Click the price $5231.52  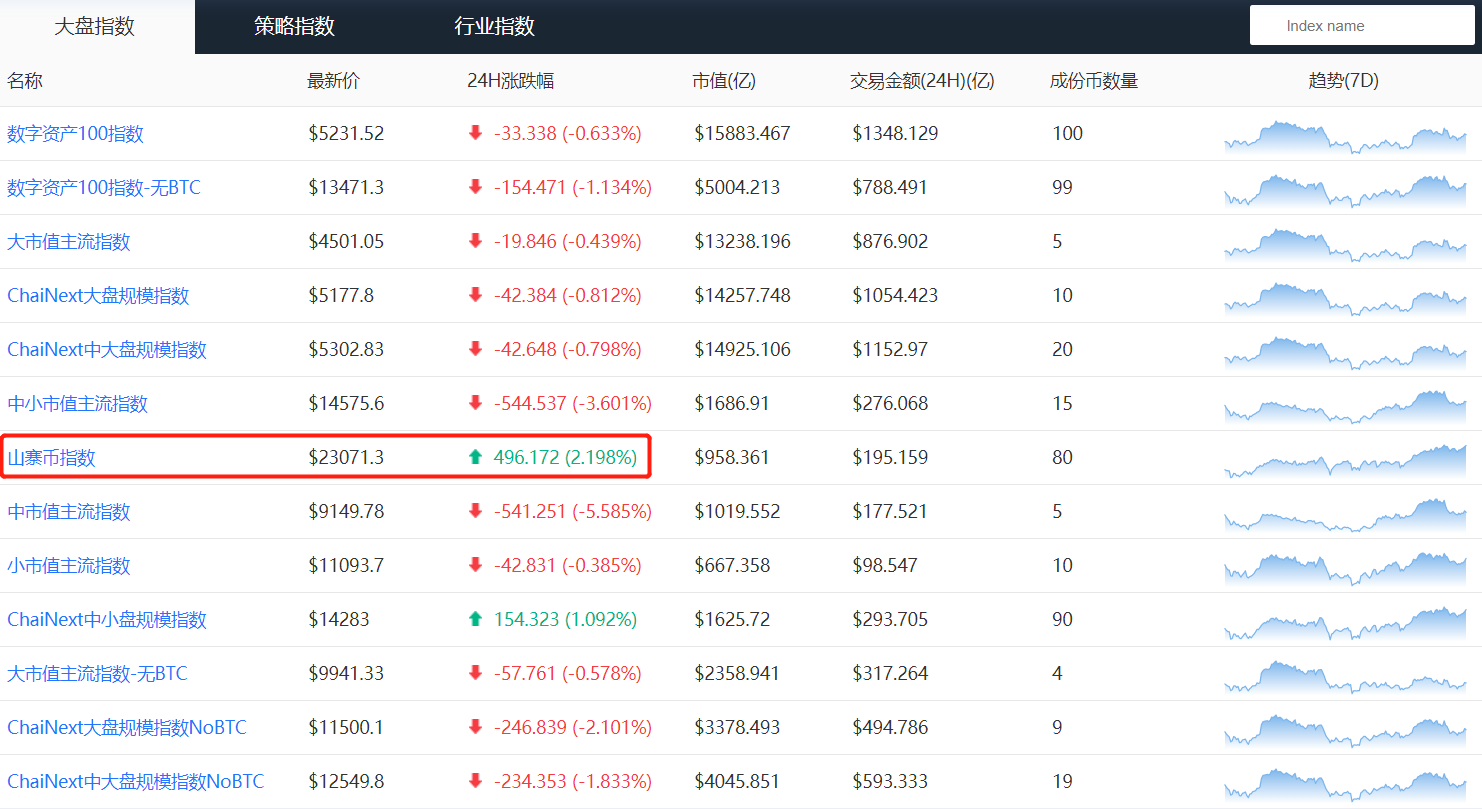(x=346, y=134)
